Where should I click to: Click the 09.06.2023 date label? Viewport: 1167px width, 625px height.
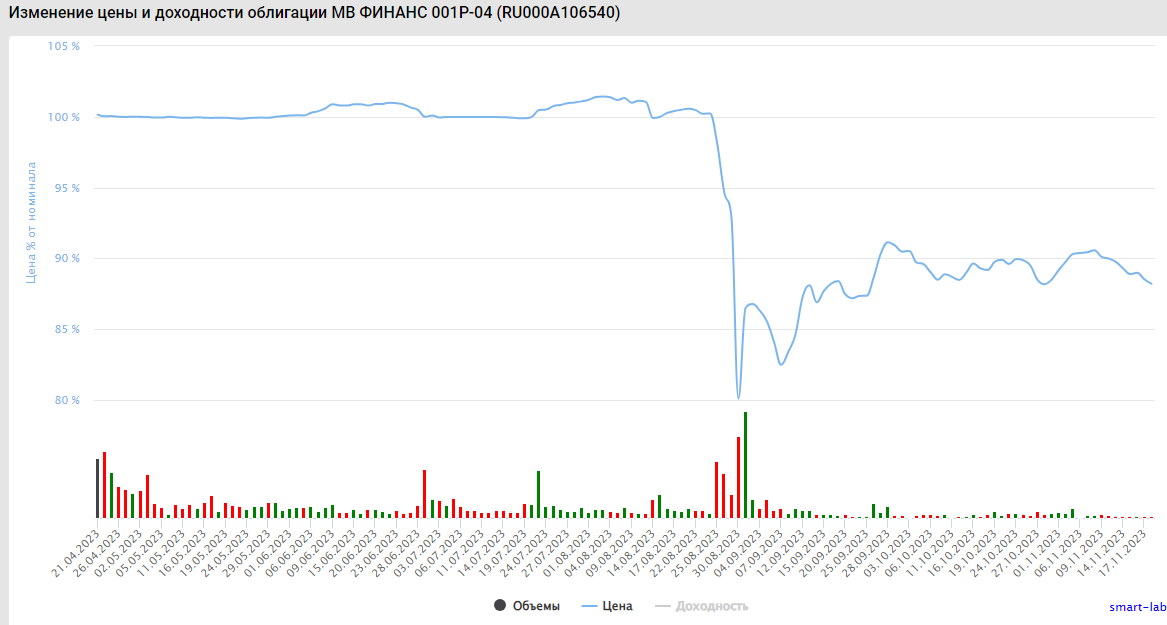(x=312, y=551)
